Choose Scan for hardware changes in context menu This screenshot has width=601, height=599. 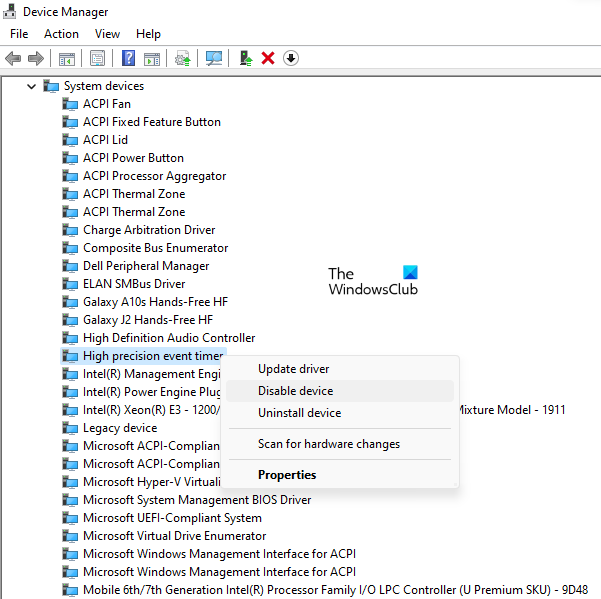click(340, 444)
